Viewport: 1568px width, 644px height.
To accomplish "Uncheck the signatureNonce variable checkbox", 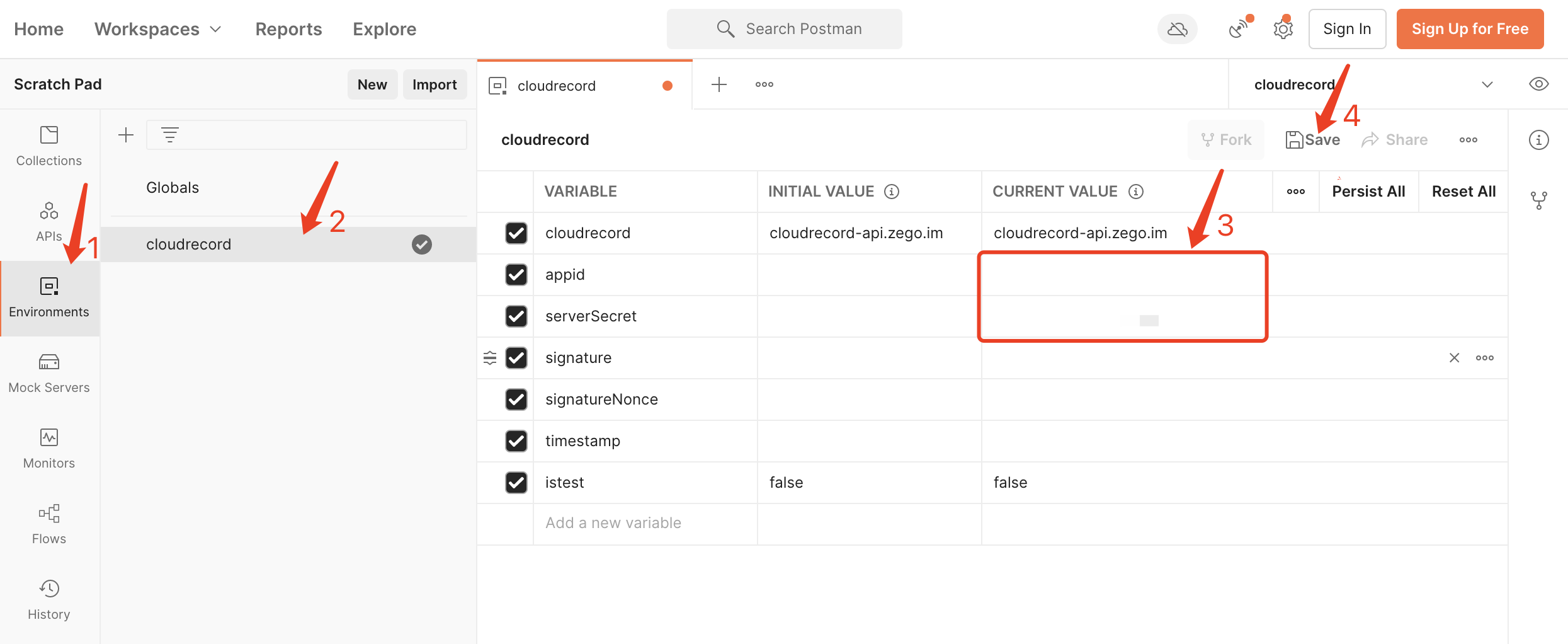I will 516,400.
